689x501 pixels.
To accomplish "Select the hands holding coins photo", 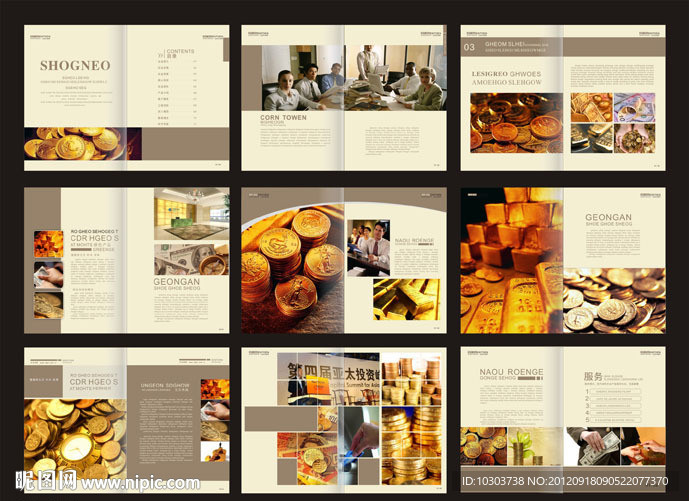I will coord(634,138).
